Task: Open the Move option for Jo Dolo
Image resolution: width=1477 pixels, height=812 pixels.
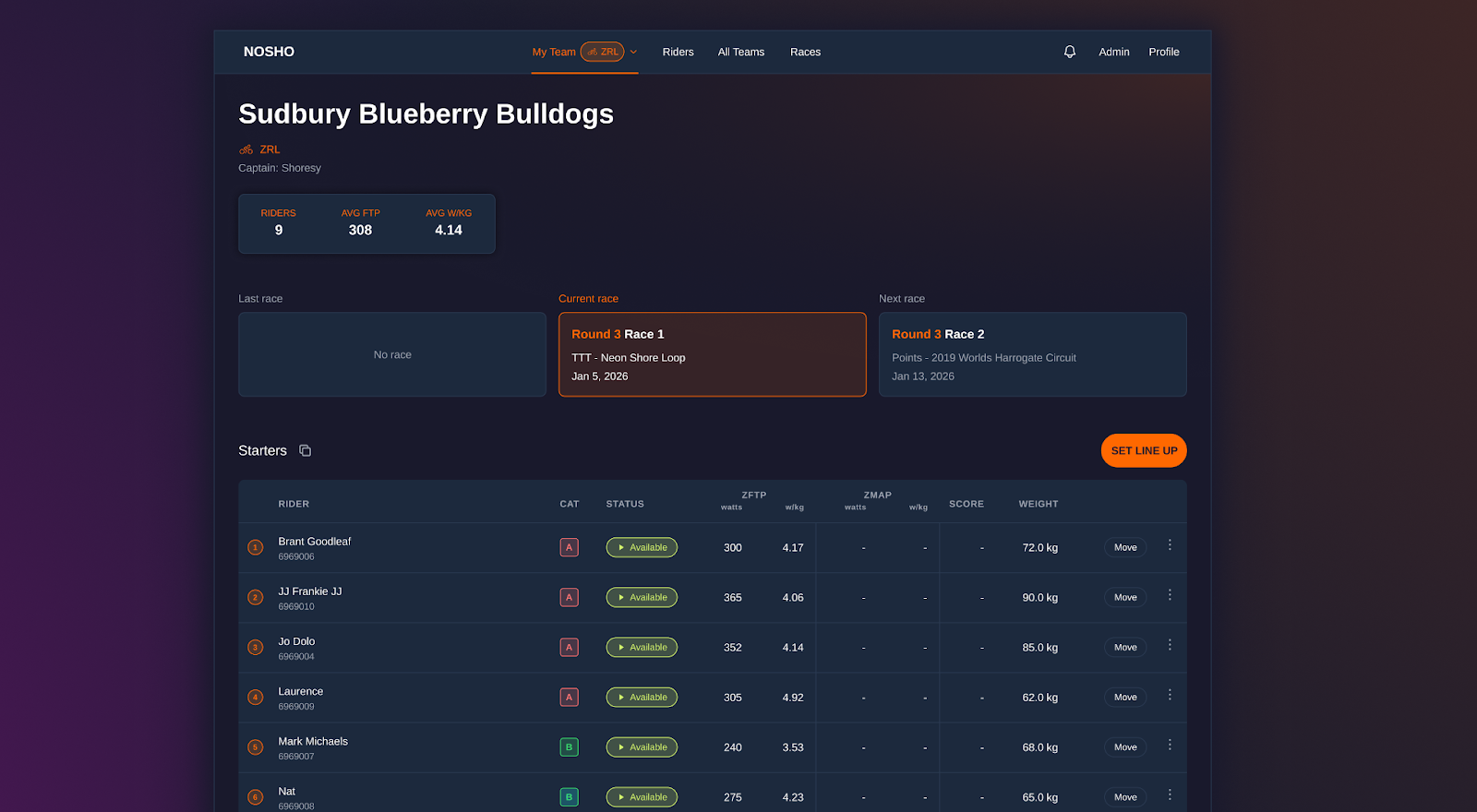Action: pos(1125,648)
